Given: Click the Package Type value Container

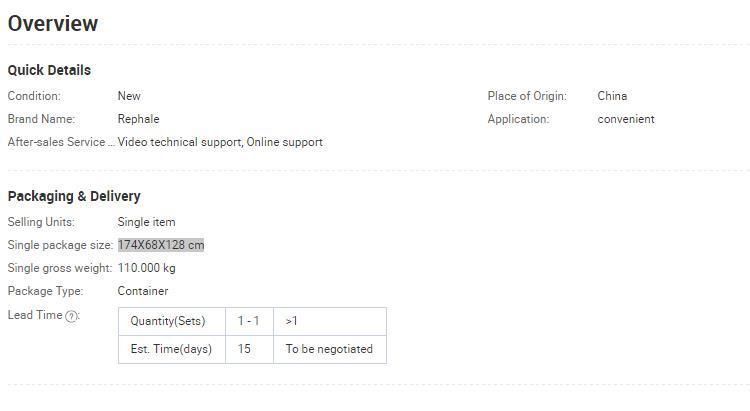Looking at the screenshot, I should coord(143,291).
